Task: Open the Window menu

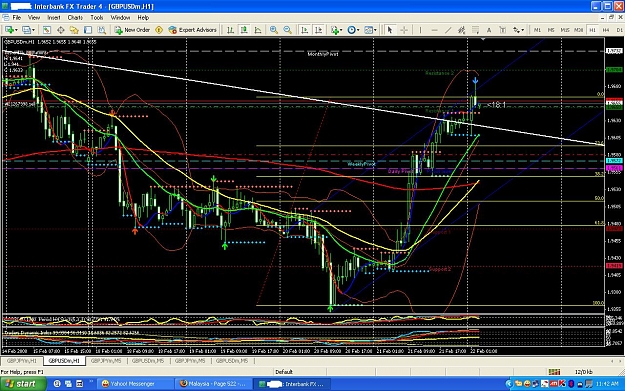Action: point(120,18)
